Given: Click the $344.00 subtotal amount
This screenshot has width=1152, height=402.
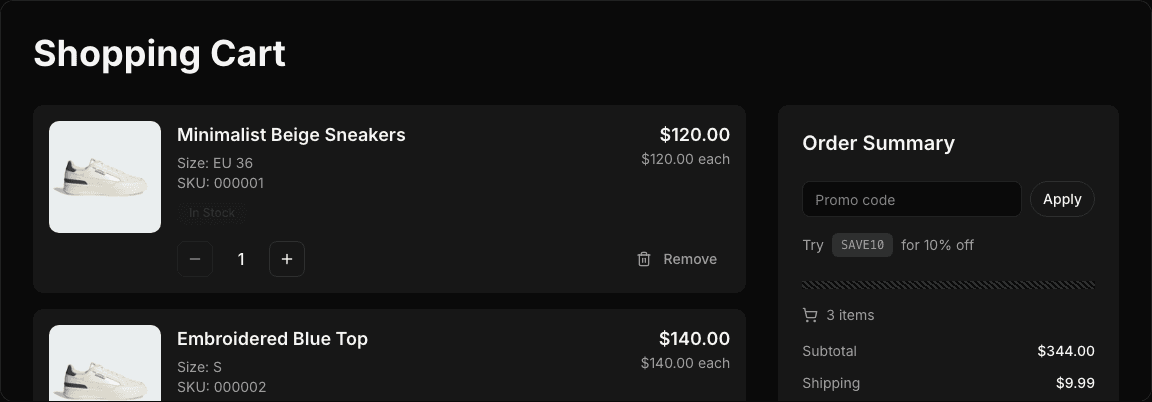Looking at the screenshot, I should (x=1066, y=351).
